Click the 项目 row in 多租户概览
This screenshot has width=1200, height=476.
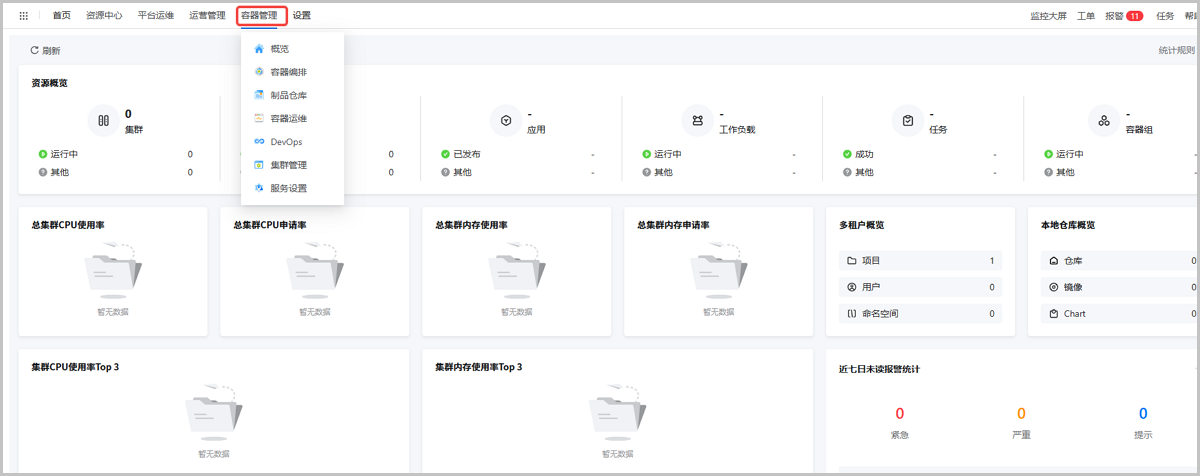coord(919,261)
